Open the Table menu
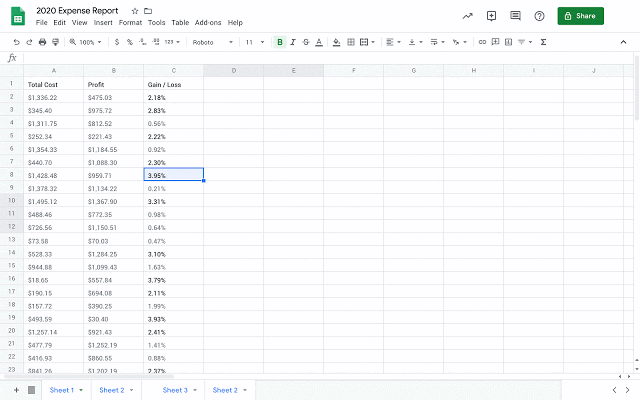 tap(180, 22)
